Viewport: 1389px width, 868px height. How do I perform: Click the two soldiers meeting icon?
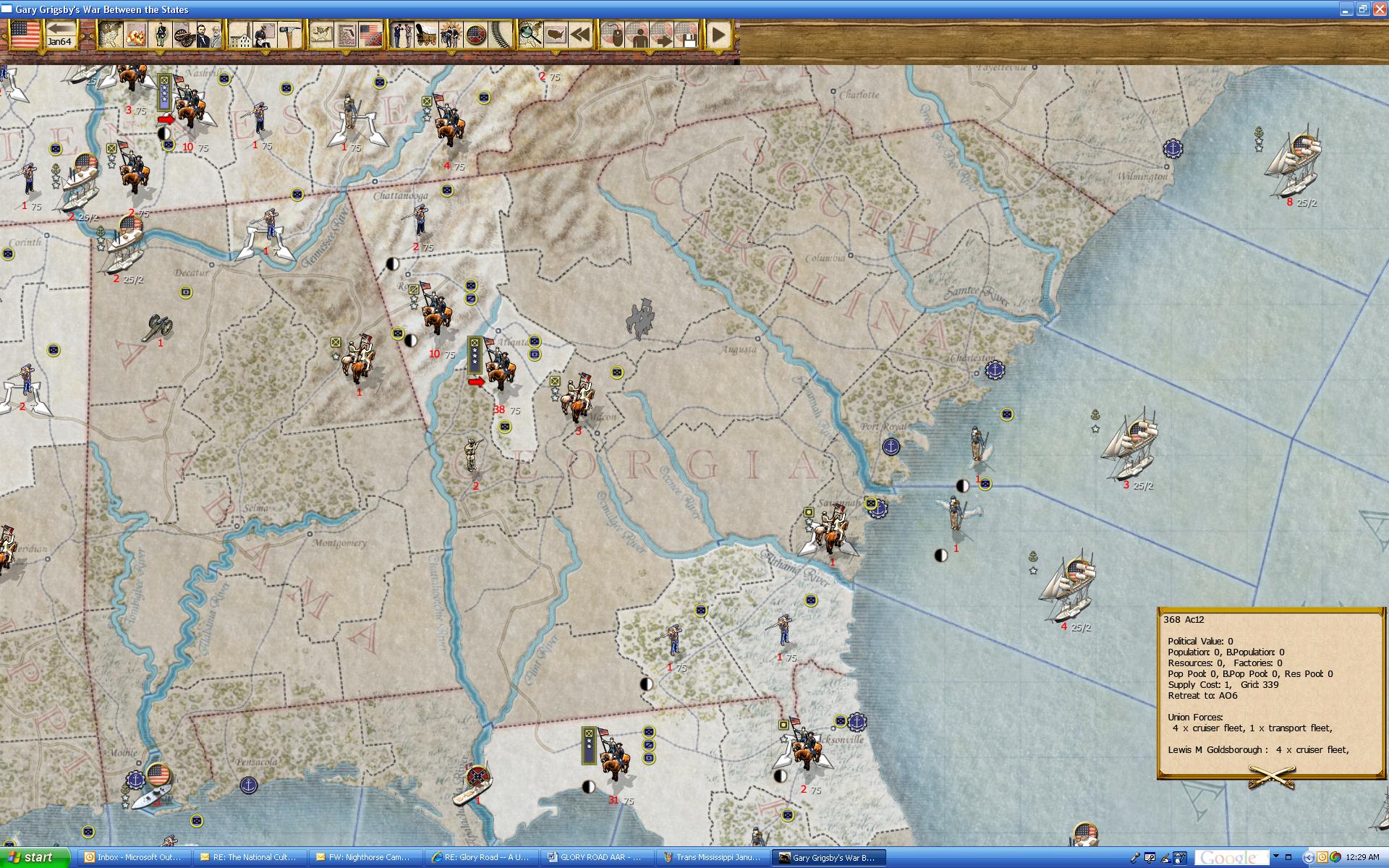pyautogui.click(x=402, y=34)
